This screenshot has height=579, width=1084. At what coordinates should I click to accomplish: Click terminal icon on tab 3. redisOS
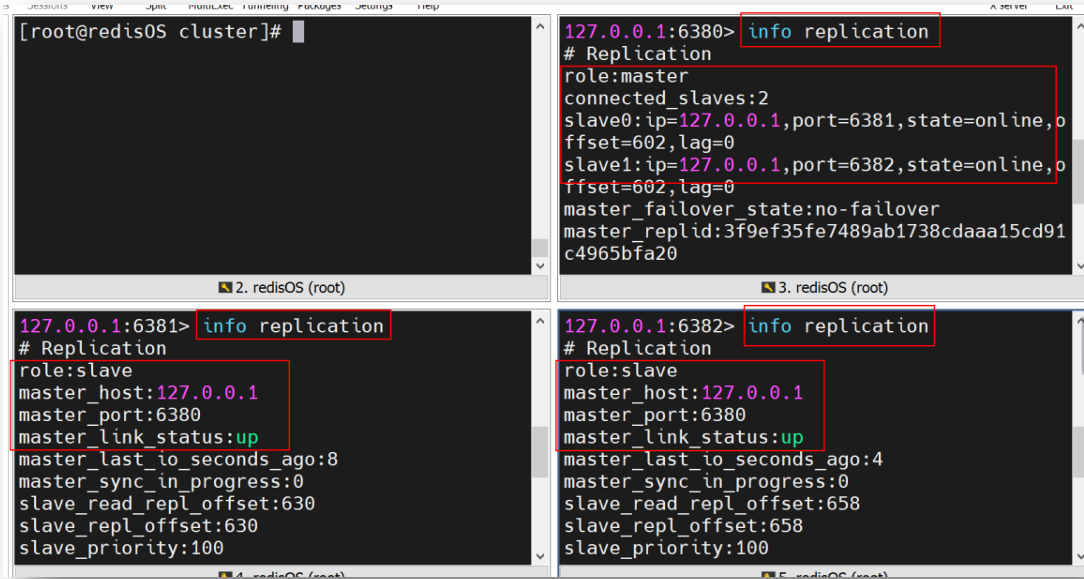point(768,287)
